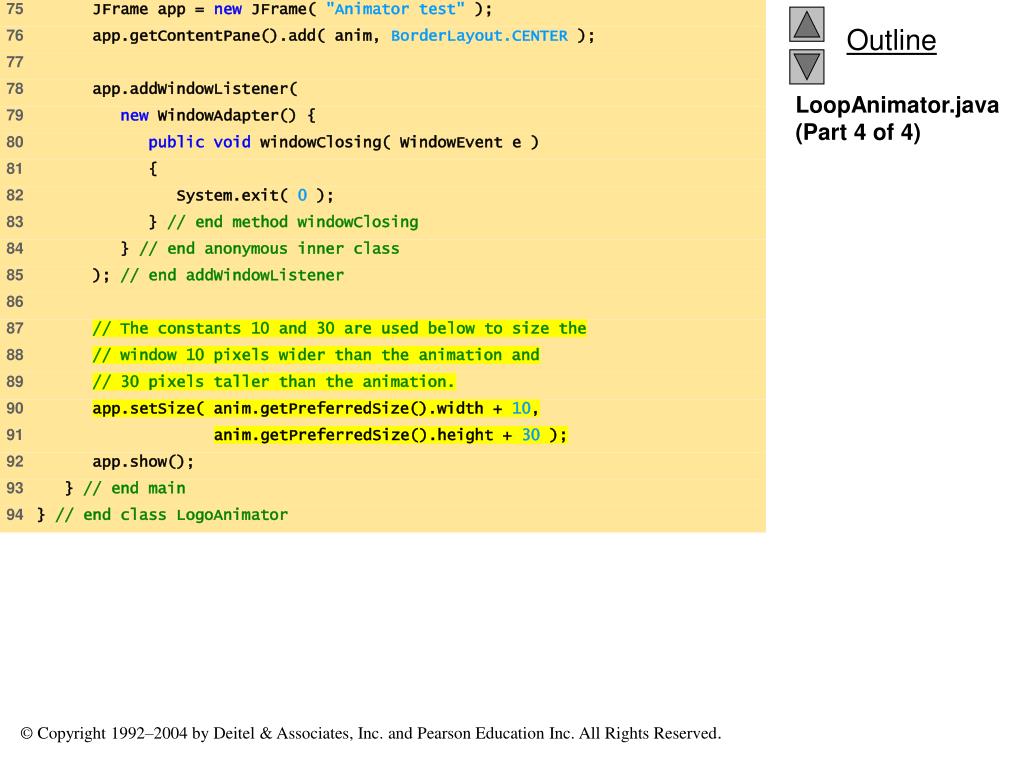Click highlighted comment on line 87

pyautogui.click(x=340, y=328)
